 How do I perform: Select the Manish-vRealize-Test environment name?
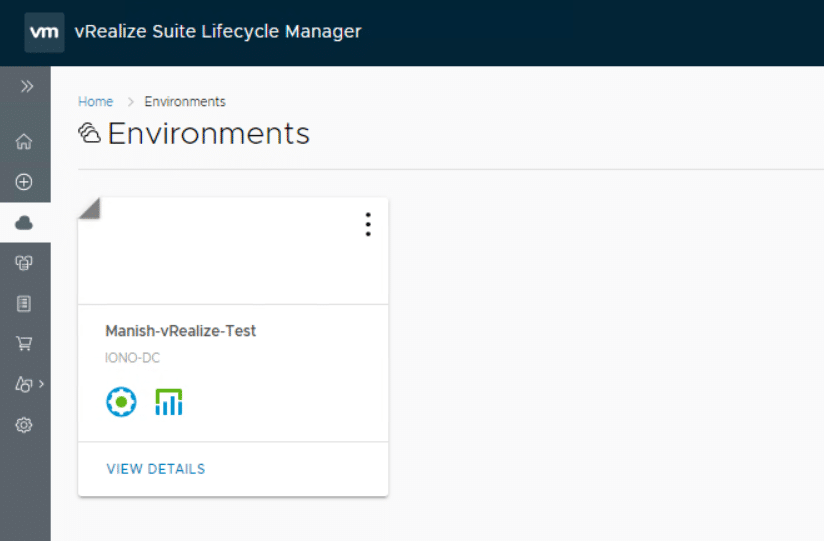point(181,331)
